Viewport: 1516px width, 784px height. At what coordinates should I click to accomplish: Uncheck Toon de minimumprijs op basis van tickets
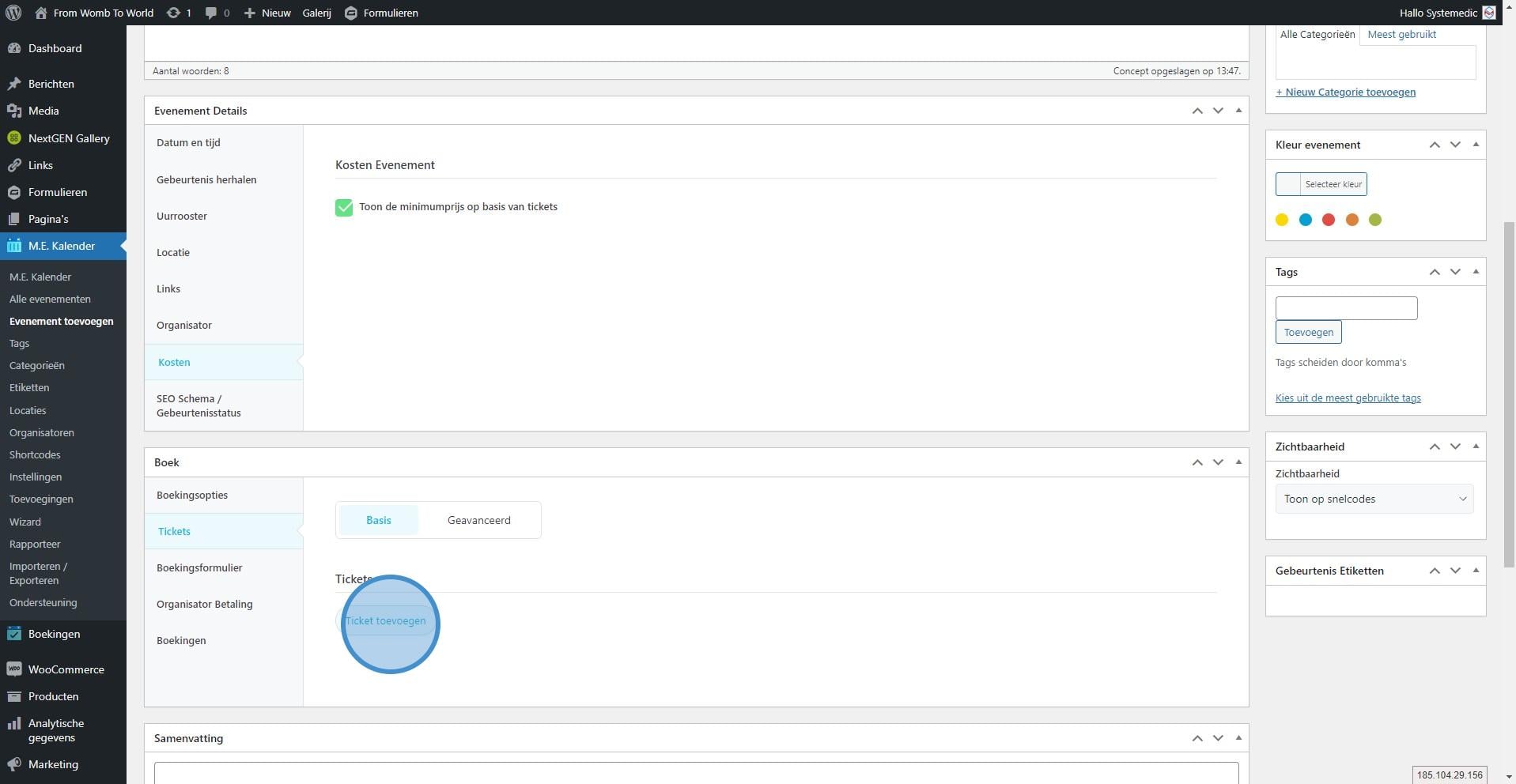click(x=344, y=207)
